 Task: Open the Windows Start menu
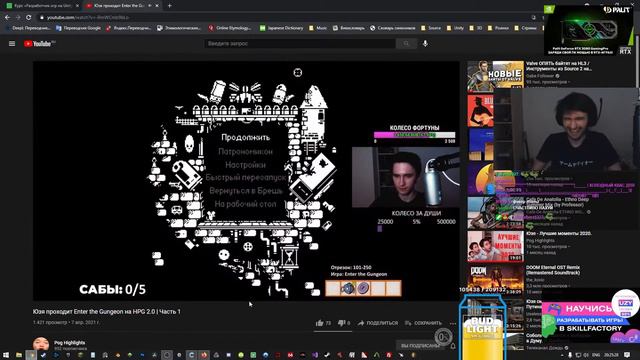coord(6,355)
